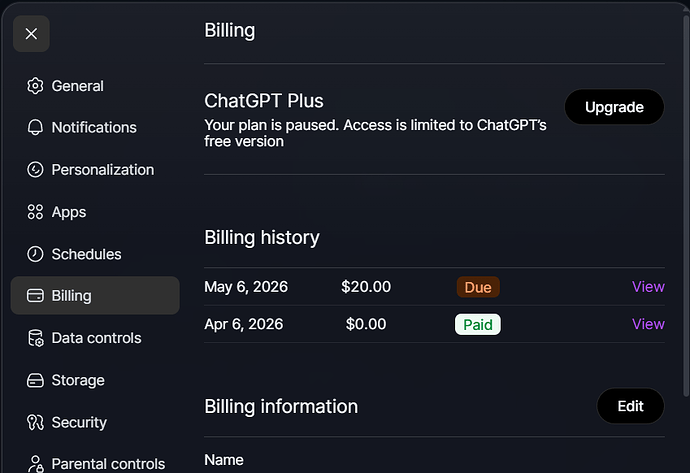Click the Personalization icon
This screenshot has width=690, height=473.
coord(35,169)
